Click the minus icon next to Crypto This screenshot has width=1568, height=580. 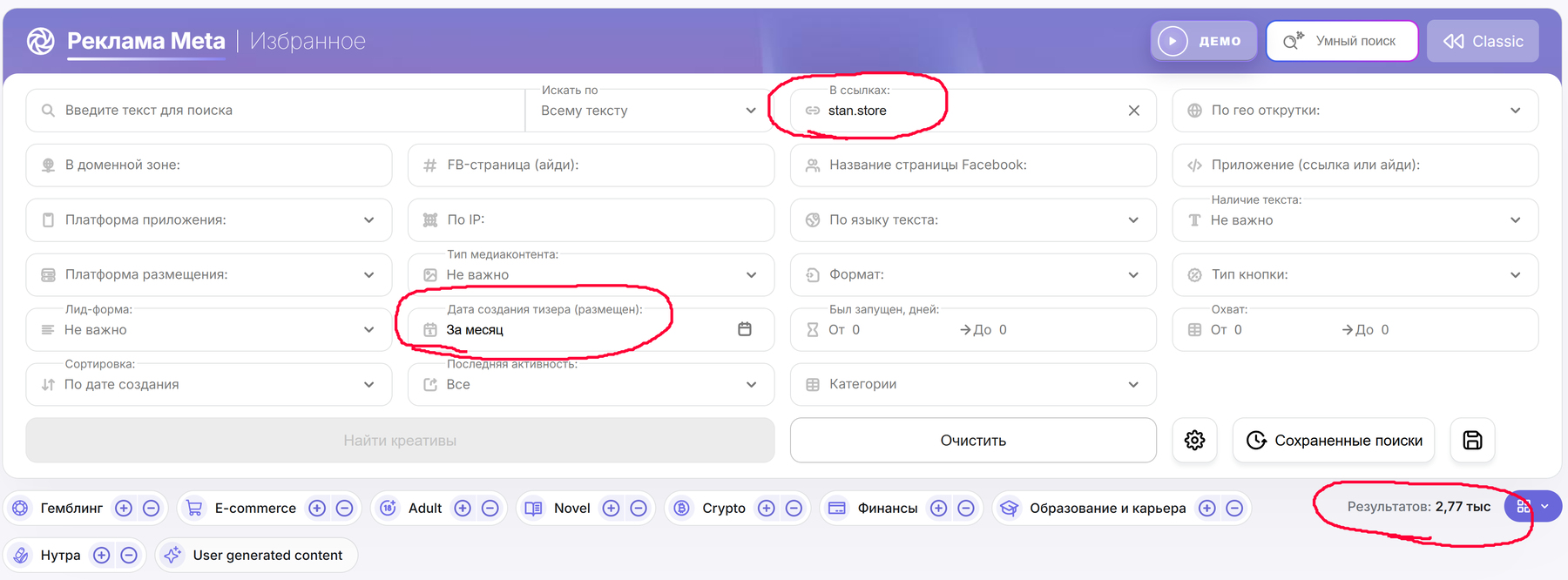pos(794,509)
